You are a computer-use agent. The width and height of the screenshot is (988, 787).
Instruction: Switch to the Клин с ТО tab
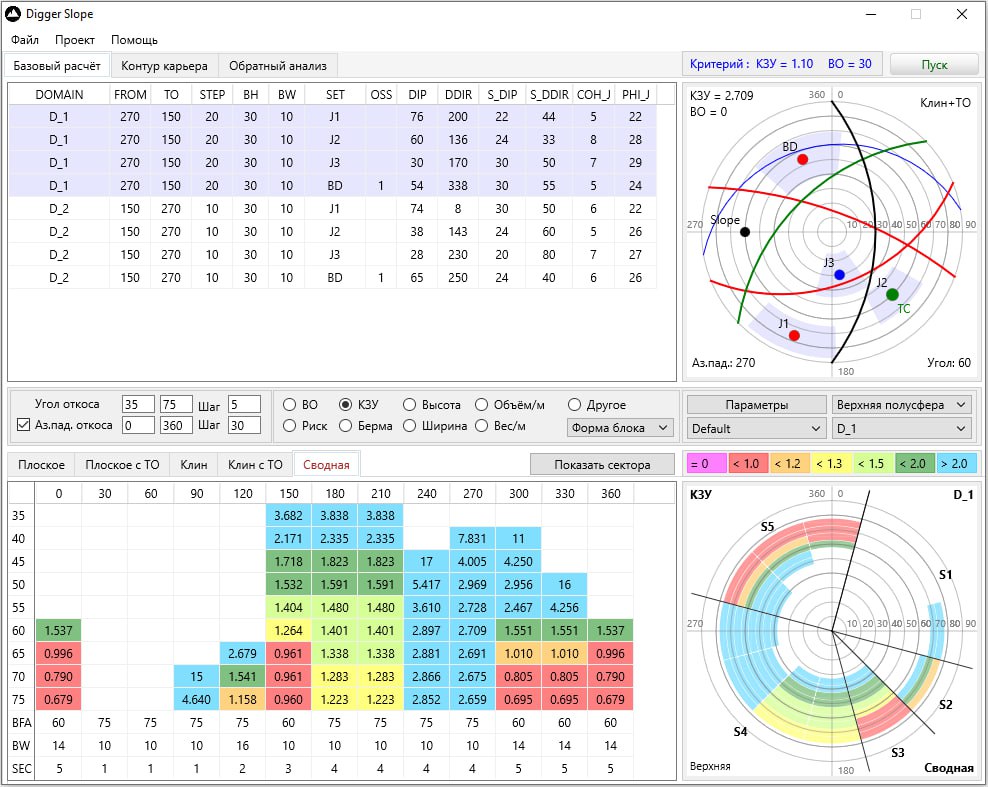pos(255,465)
